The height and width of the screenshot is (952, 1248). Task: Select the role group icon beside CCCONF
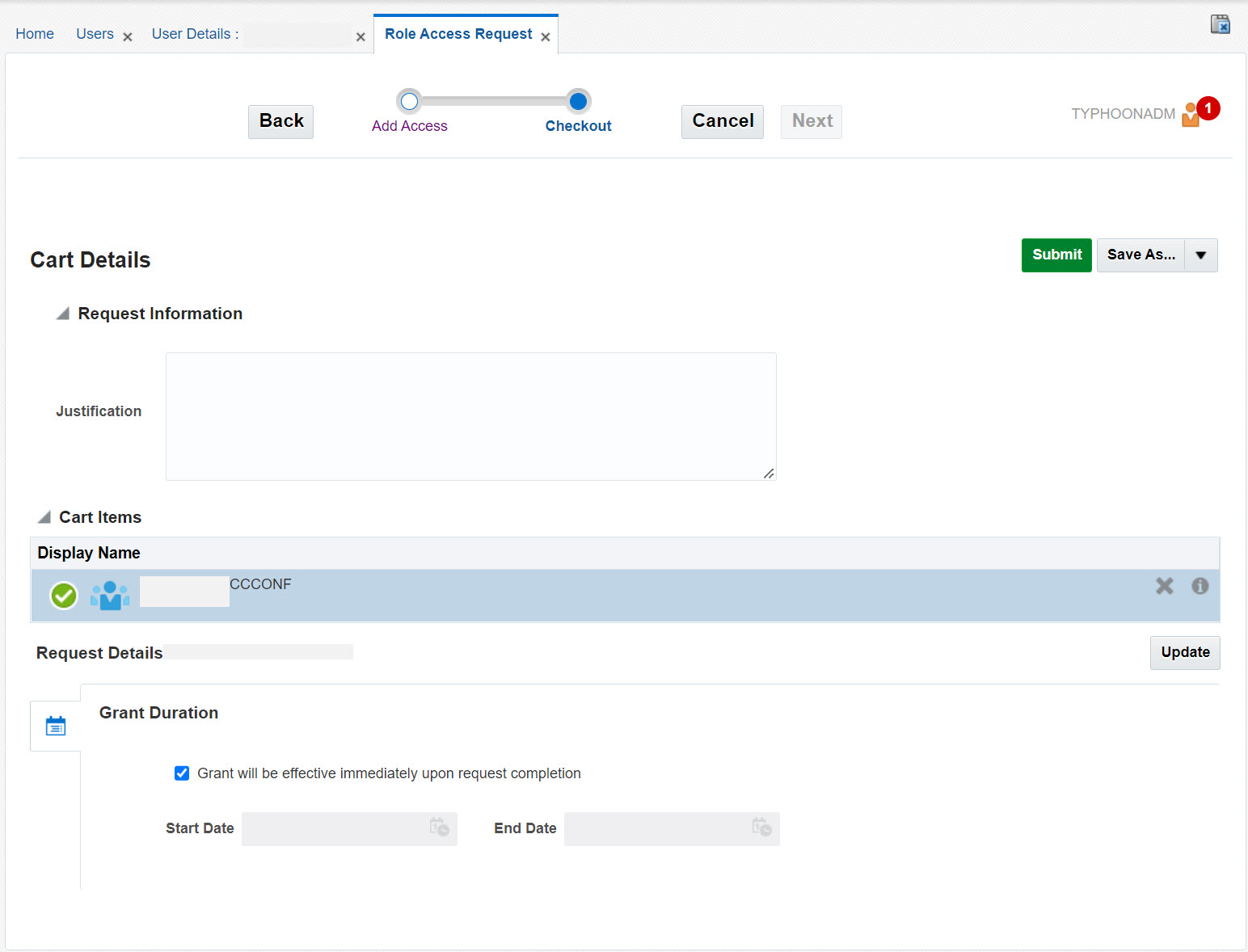pyautogui.click(x=110, y=596)
